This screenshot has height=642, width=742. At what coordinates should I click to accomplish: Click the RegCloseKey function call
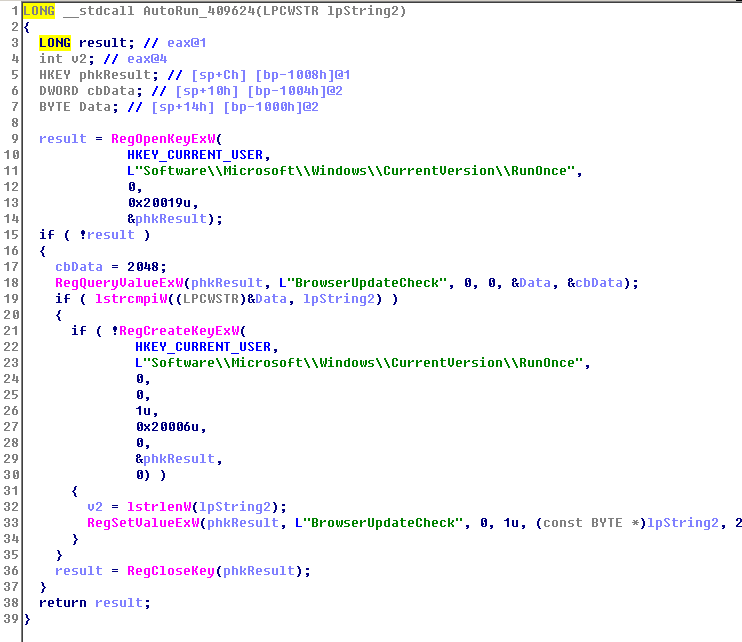pyautogui.click(x=171, y=571)
